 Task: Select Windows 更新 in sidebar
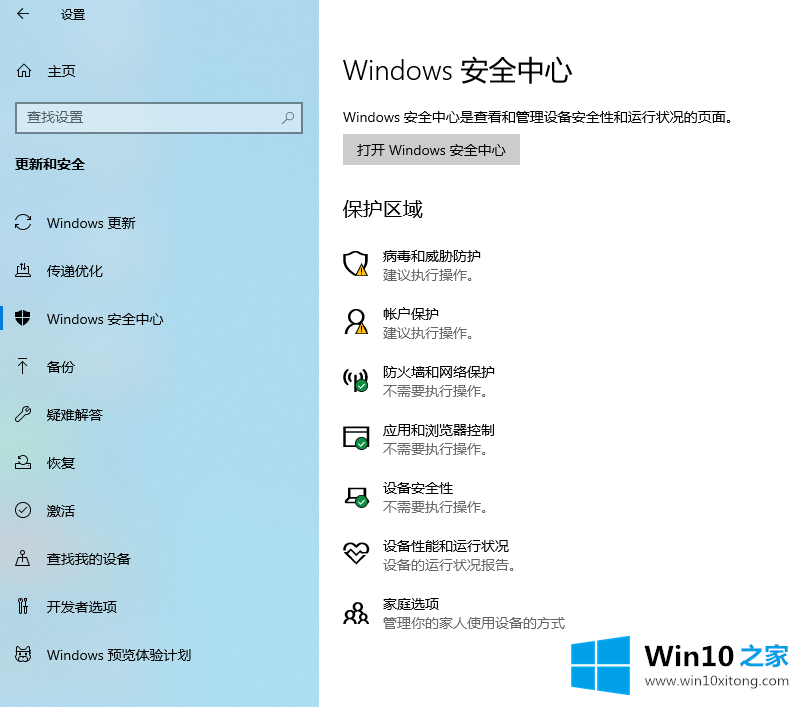click(91, 223)
